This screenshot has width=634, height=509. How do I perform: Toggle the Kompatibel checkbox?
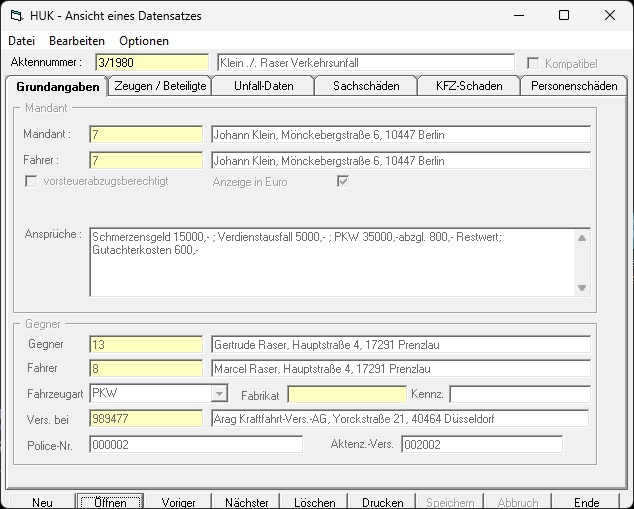coord(533,63)
